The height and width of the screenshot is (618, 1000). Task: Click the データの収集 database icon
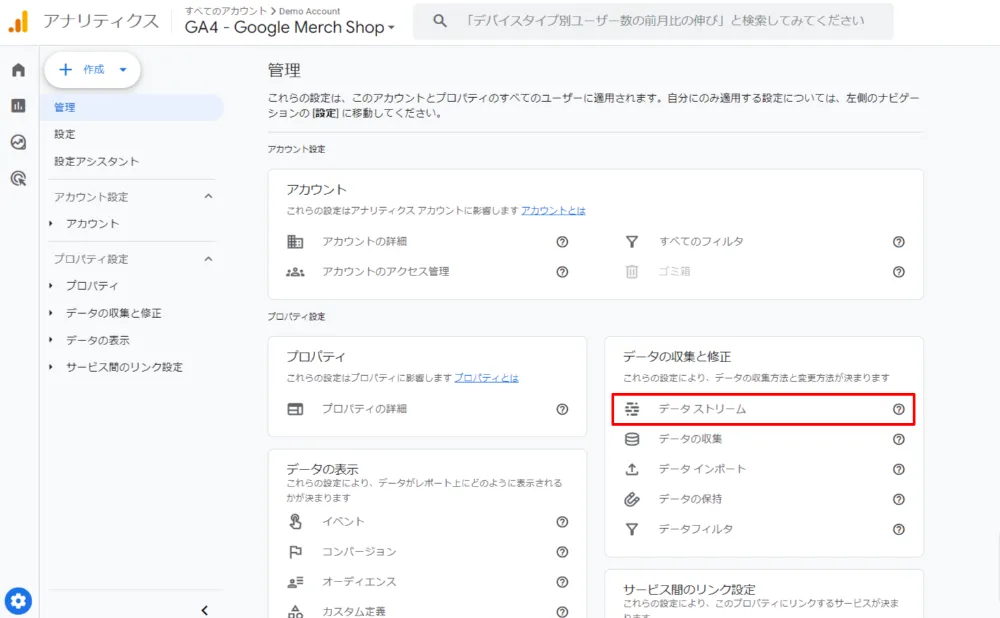631,439
